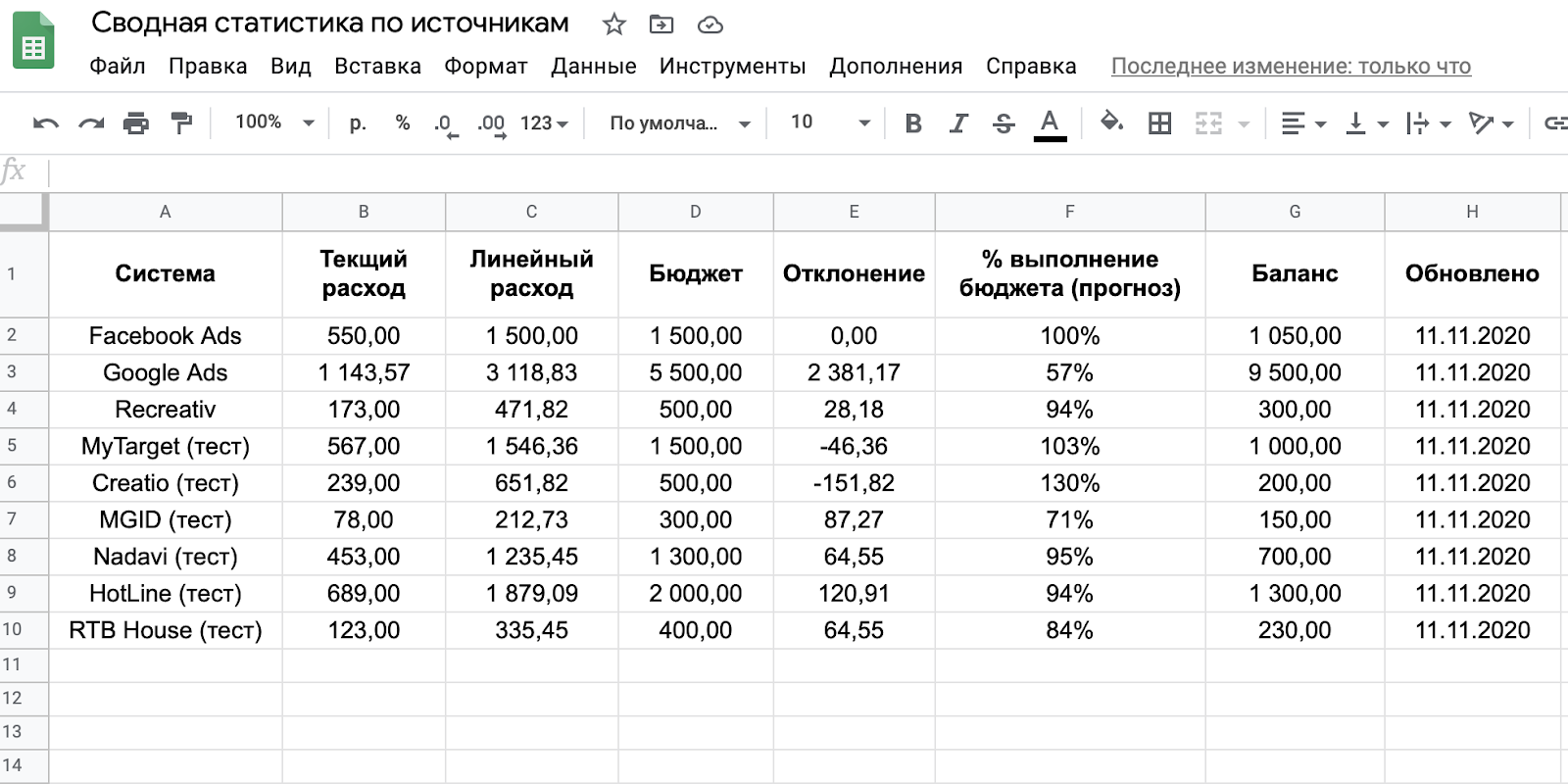Star this spreadsheet
The width and height of the screenshot is (1568, 784).
pos(613,24)
